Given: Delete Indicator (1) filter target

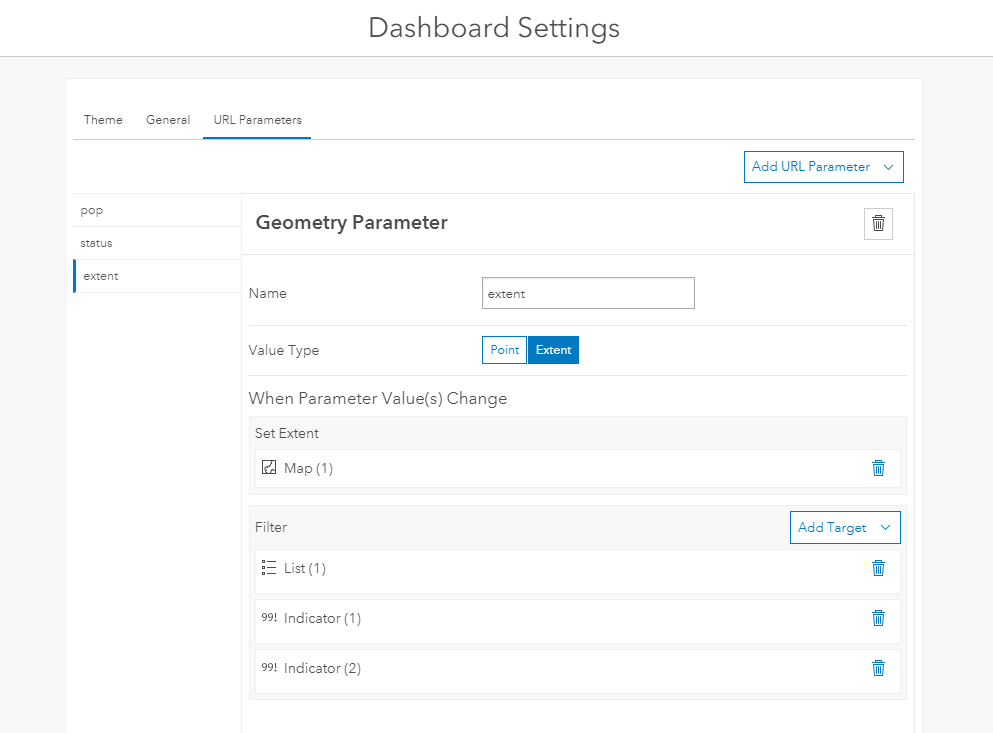Looking at the screenshot, I should (x=878, y=618).
